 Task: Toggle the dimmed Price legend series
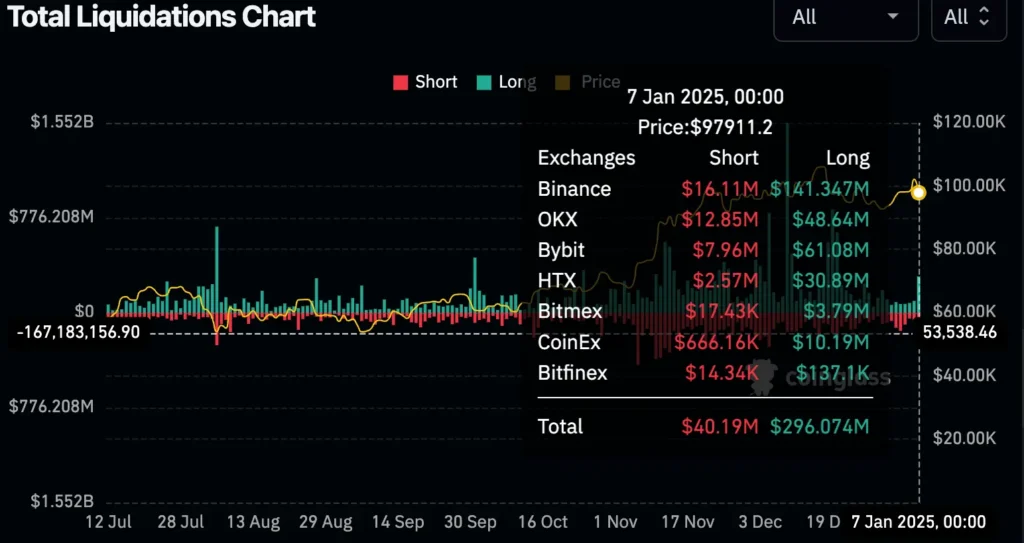(x=587, y=82)
